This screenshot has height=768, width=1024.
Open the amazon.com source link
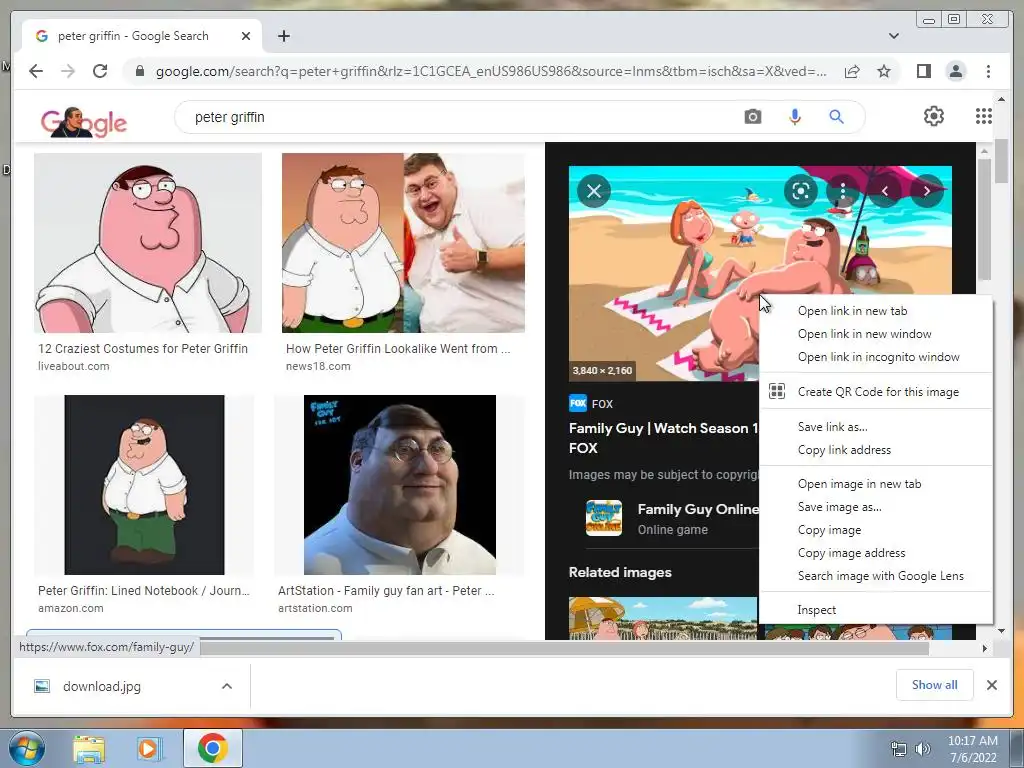coord(71,608)
